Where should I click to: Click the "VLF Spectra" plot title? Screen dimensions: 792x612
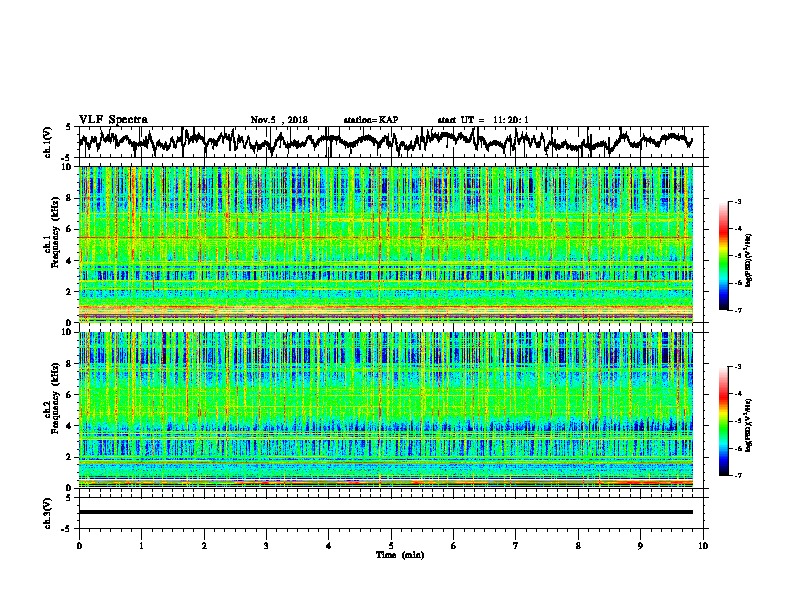[113, 119]
